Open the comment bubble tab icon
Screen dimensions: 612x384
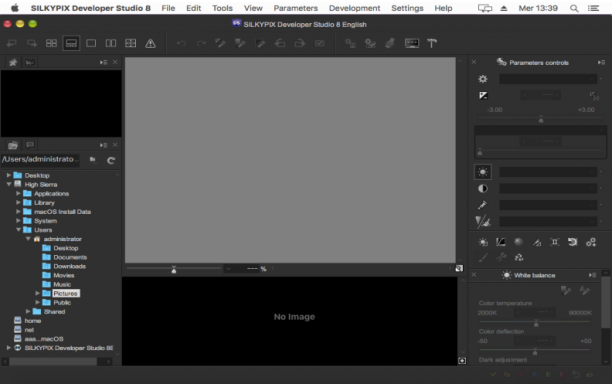(x=30, y=145)
